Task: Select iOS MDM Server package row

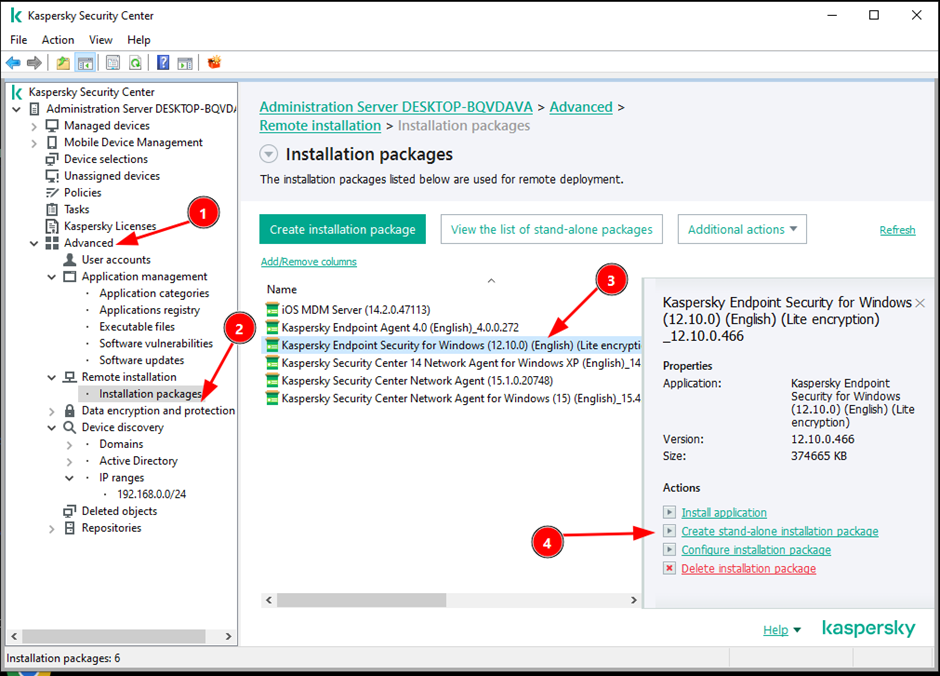Action: click(x=356, y=310)
